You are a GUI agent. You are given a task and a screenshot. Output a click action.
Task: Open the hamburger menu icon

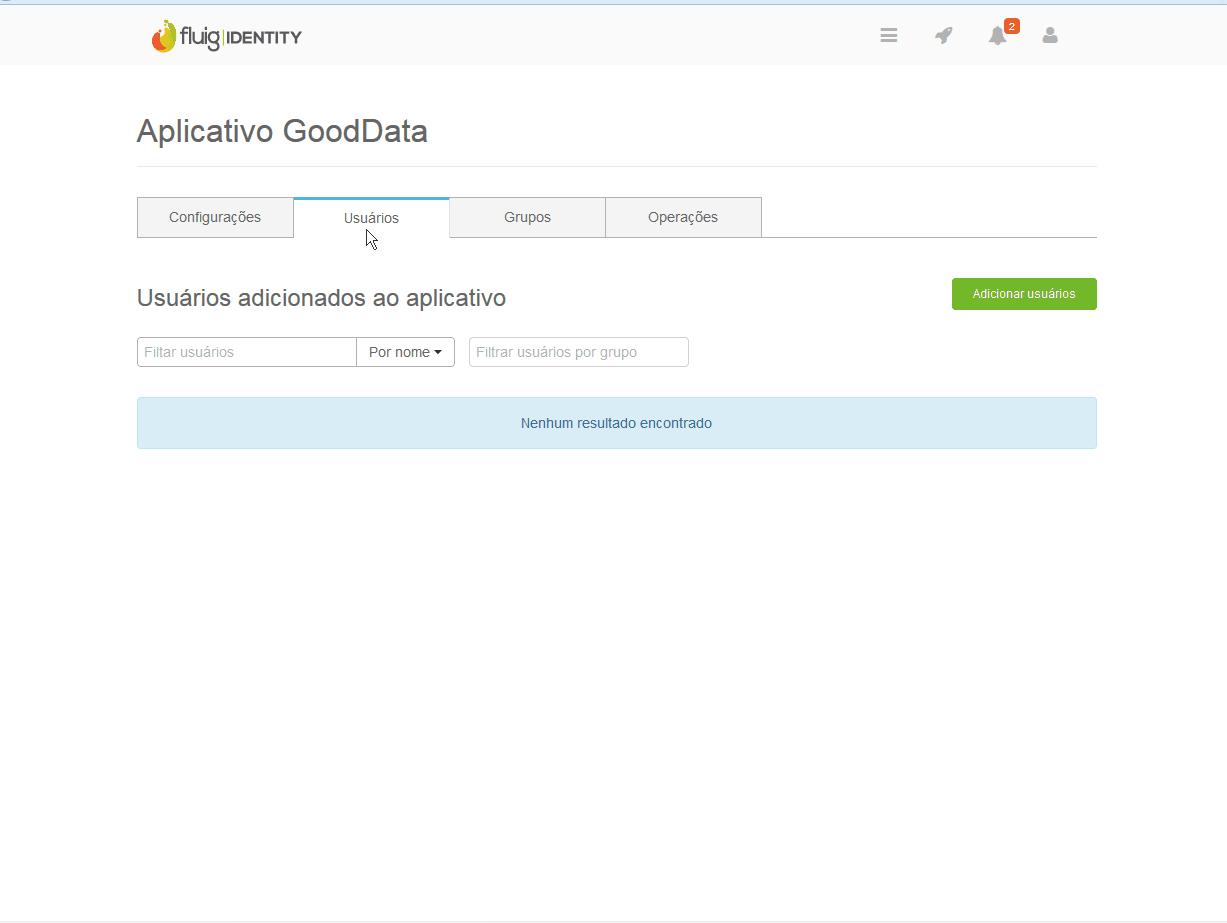[x=889, y=35]
